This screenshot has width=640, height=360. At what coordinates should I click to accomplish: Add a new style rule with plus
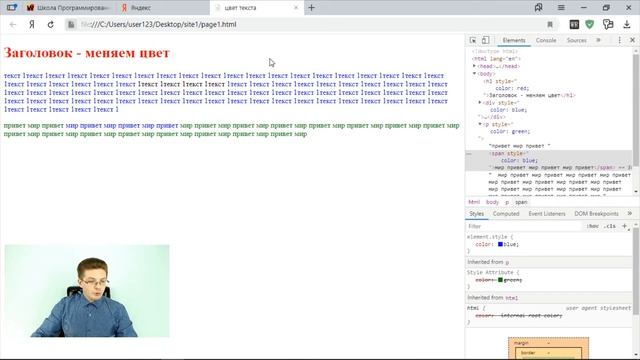pos(624,226)
